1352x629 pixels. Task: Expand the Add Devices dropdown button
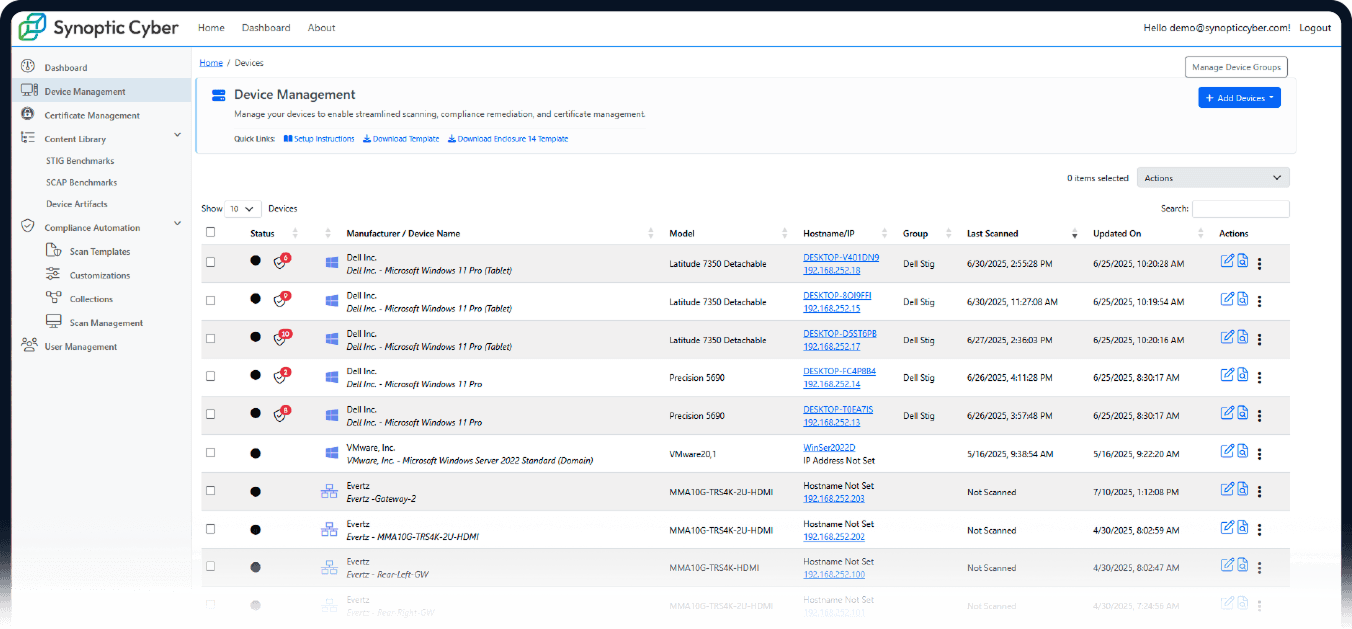[x=1239, y=98]
